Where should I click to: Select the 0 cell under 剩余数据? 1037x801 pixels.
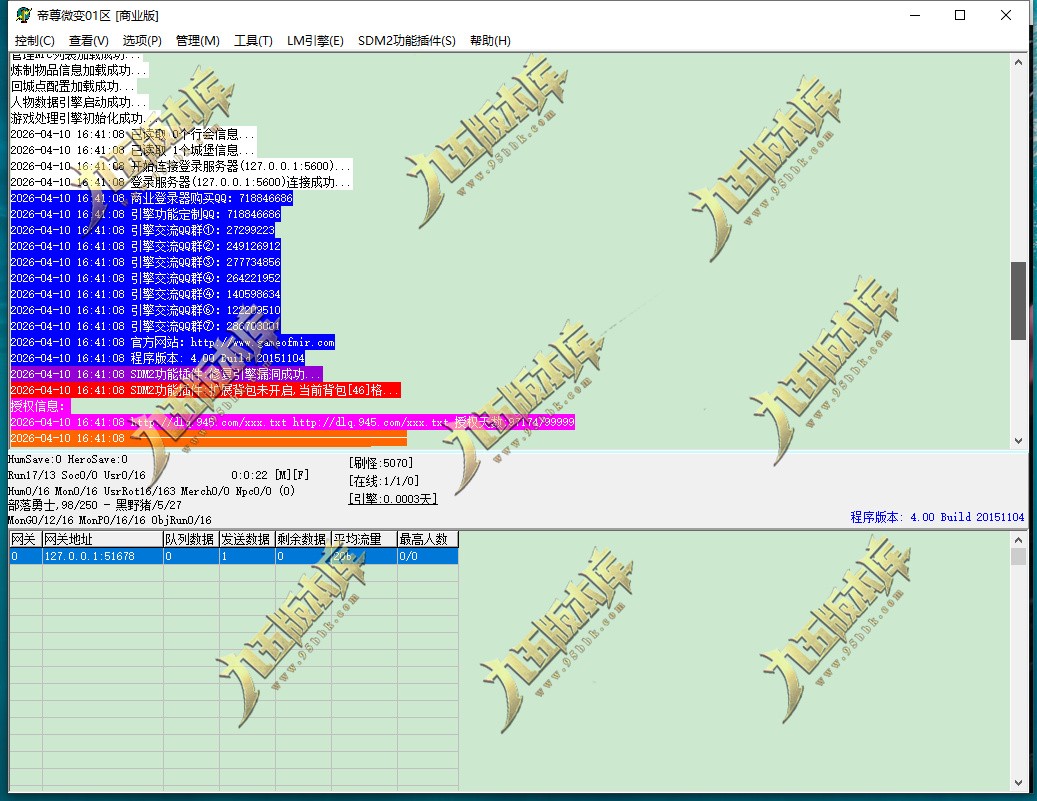(303, 556)
